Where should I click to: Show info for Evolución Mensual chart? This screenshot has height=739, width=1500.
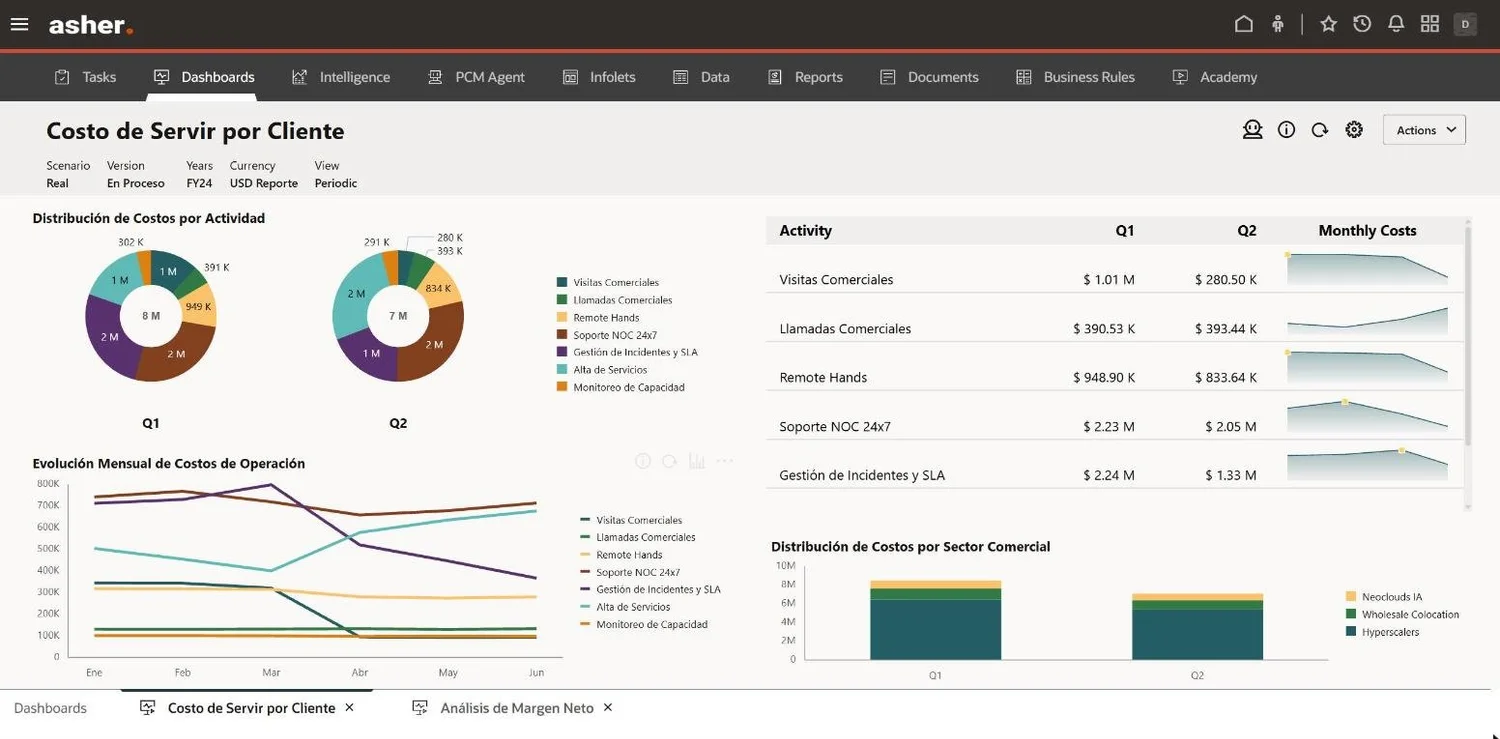tap(643, 461)
